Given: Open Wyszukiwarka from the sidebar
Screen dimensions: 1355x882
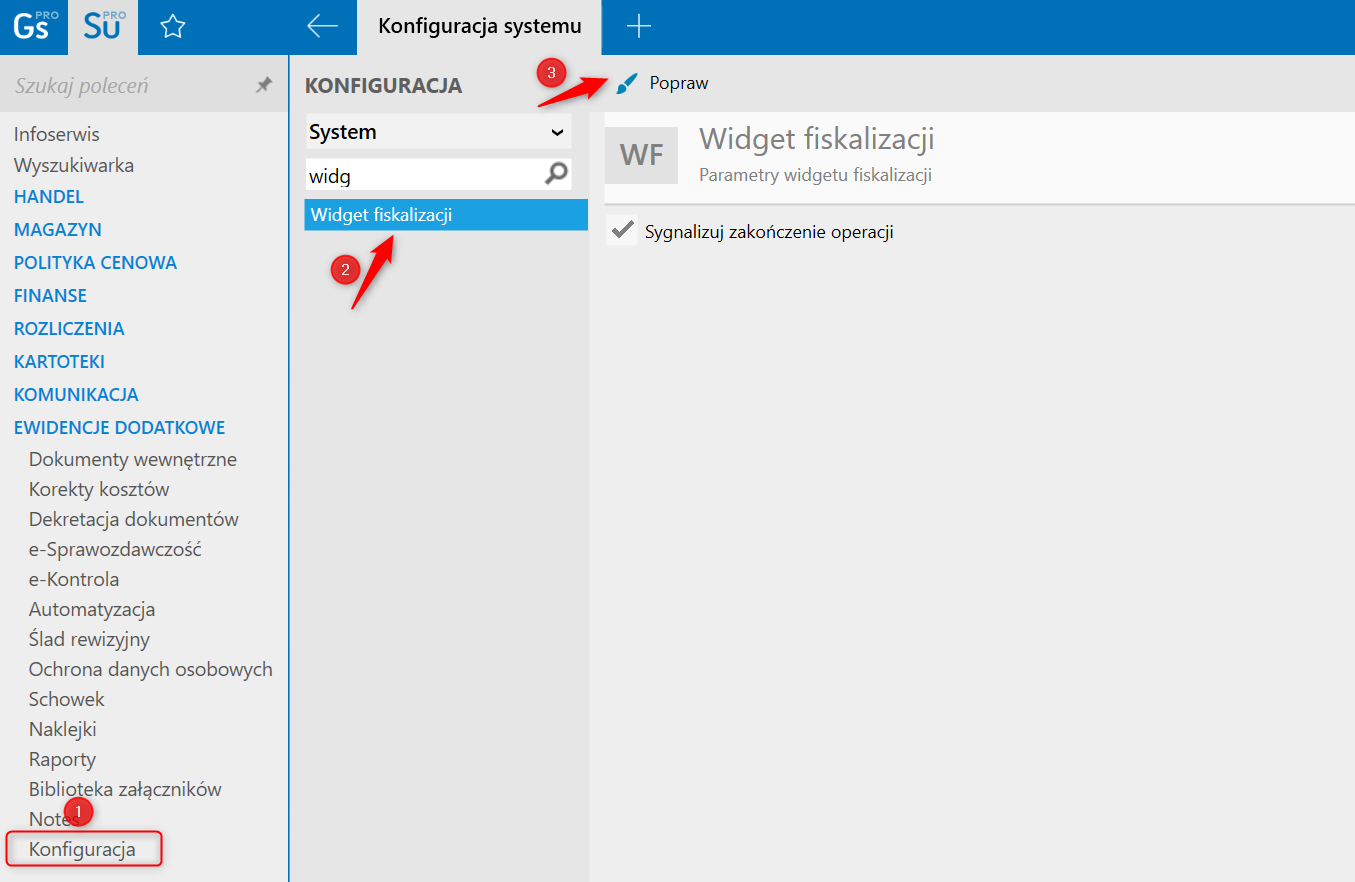Looking at the screenshot, I should point(74,165).
